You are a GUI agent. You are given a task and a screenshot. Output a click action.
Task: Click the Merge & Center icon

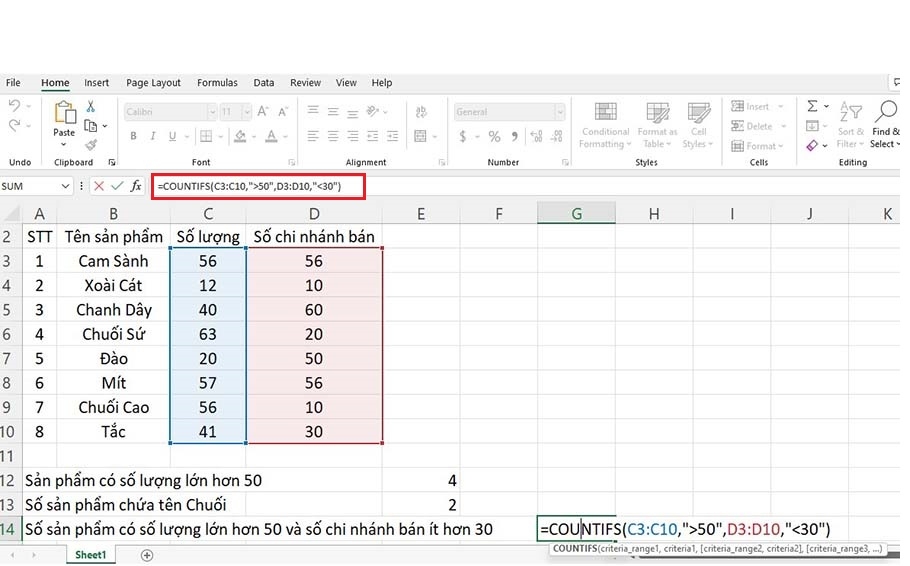point(421,136)
